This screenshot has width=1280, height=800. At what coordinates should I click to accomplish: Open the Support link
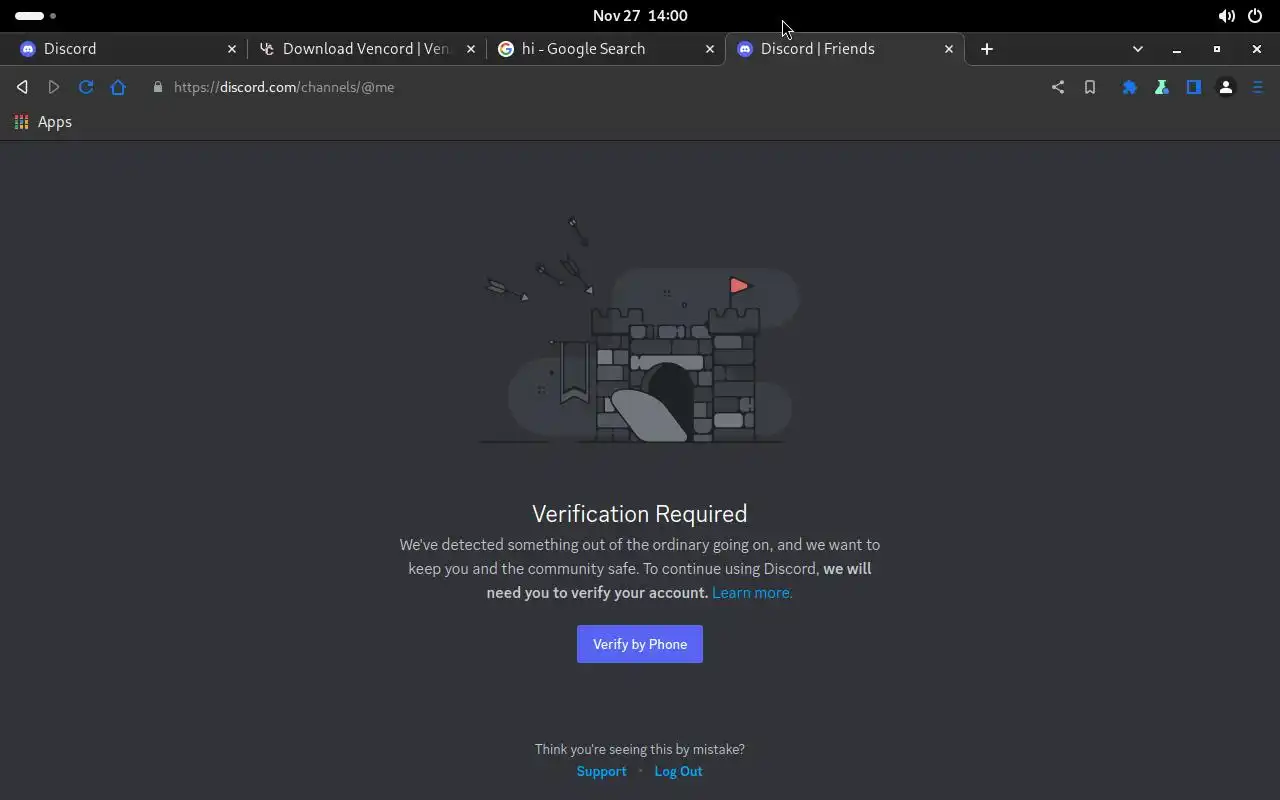coord(601,771)
